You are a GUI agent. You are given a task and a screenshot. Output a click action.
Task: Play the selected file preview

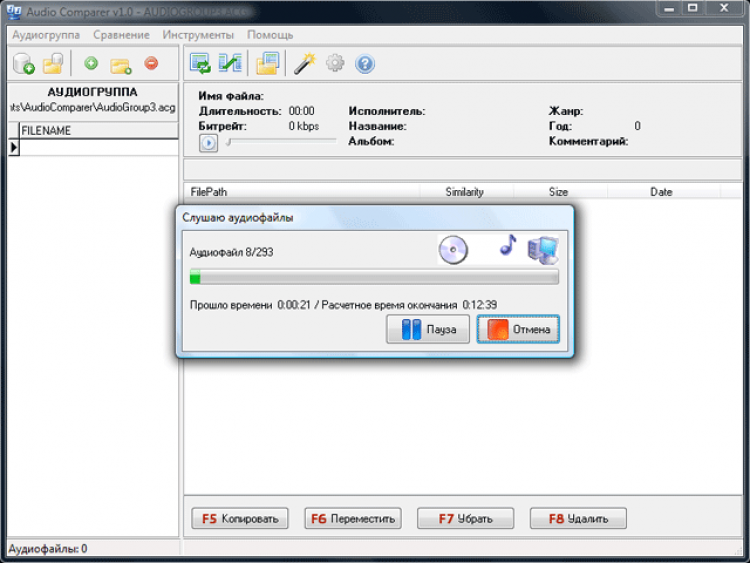click(208, 143)
